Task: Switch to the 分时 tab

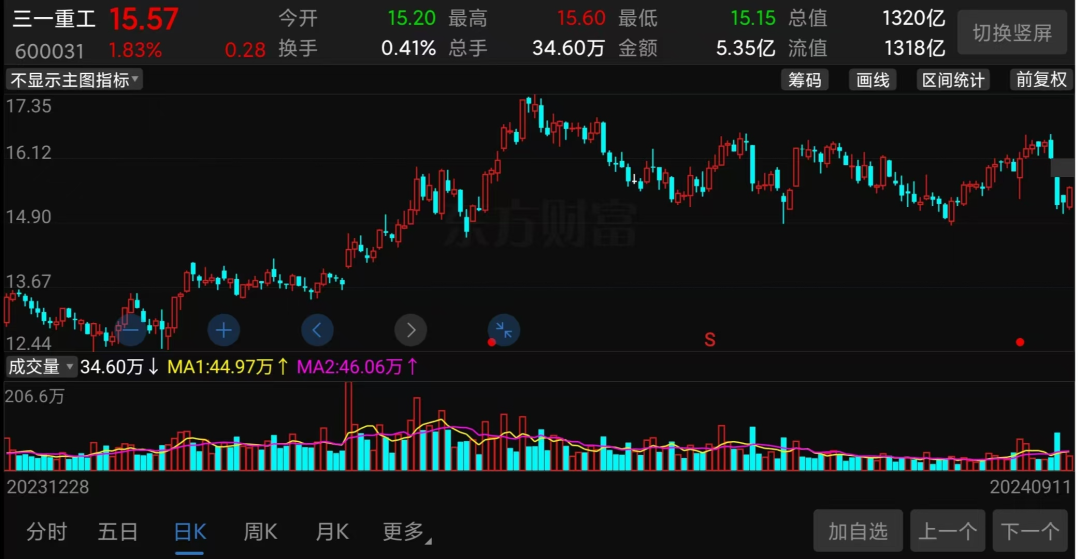Action: tap(47, 531)
